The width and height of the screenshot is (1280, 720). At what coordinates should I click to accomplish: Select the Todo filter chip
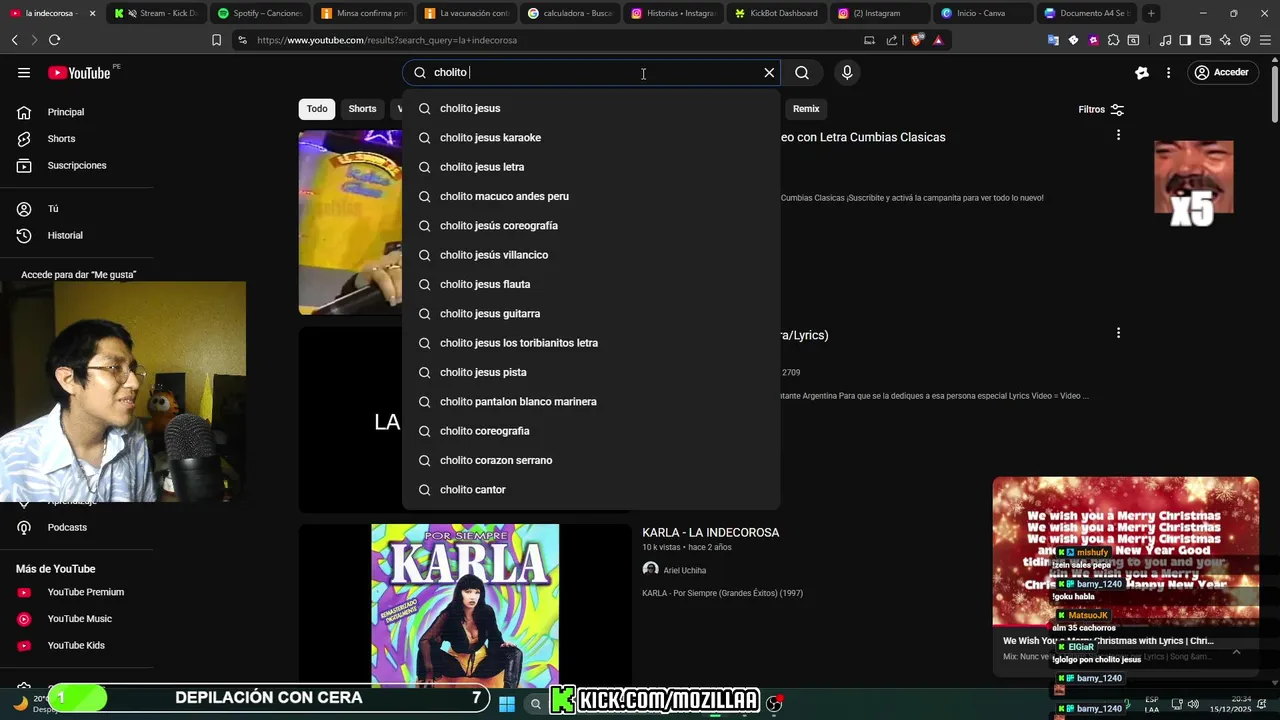click(x=317, y=109)
